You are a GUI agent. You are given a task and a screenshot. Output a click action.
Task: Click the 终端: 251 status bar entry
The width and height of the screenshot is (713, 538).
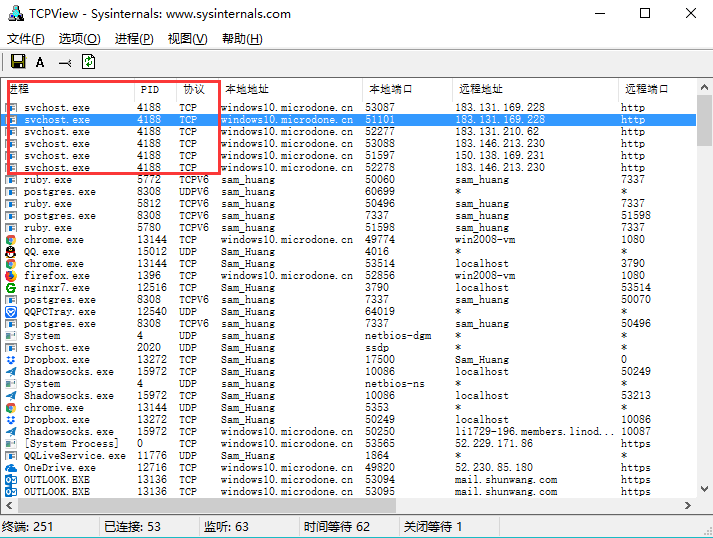(x=28, y=527)
